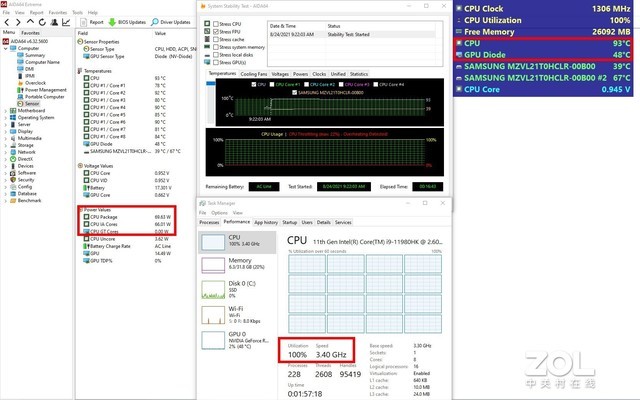Collapse the Computer tree node
Viewport: 640px width, 400px height.
[x=5, y=48]
